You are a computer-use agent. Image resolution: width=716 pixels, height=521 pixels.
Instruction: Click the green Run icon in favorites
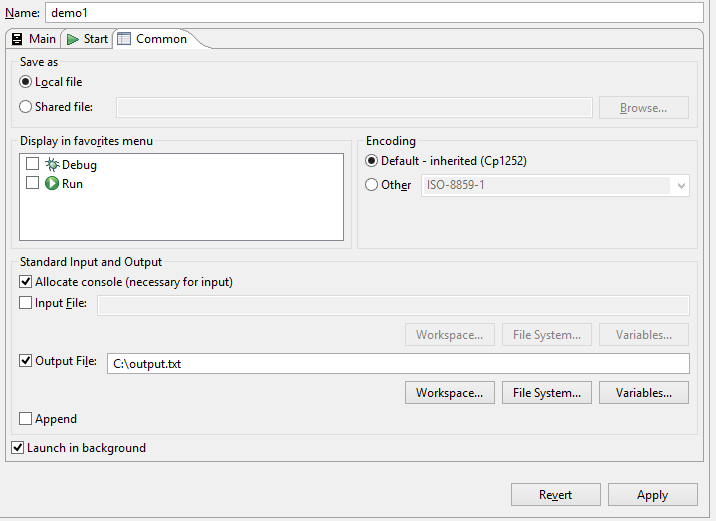[53, 184]
